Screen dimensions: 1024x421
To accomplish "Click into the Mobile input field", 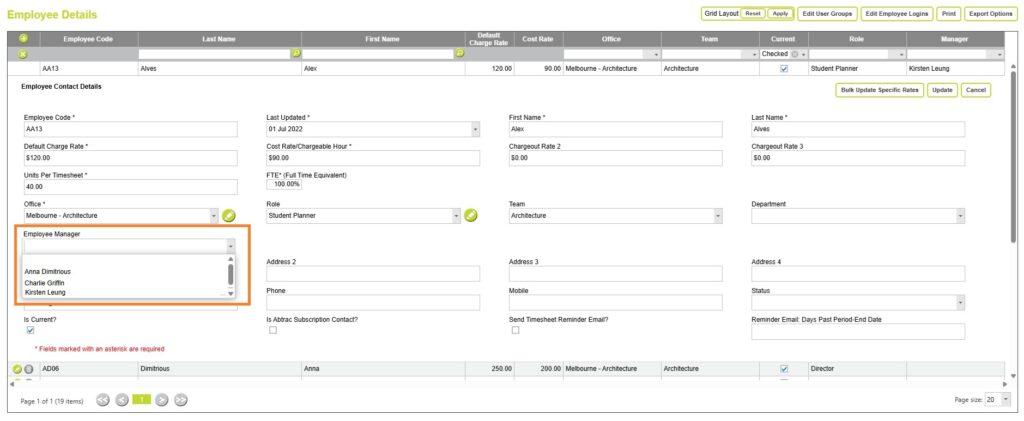I will pyautogui.click(x=615, y=302).
